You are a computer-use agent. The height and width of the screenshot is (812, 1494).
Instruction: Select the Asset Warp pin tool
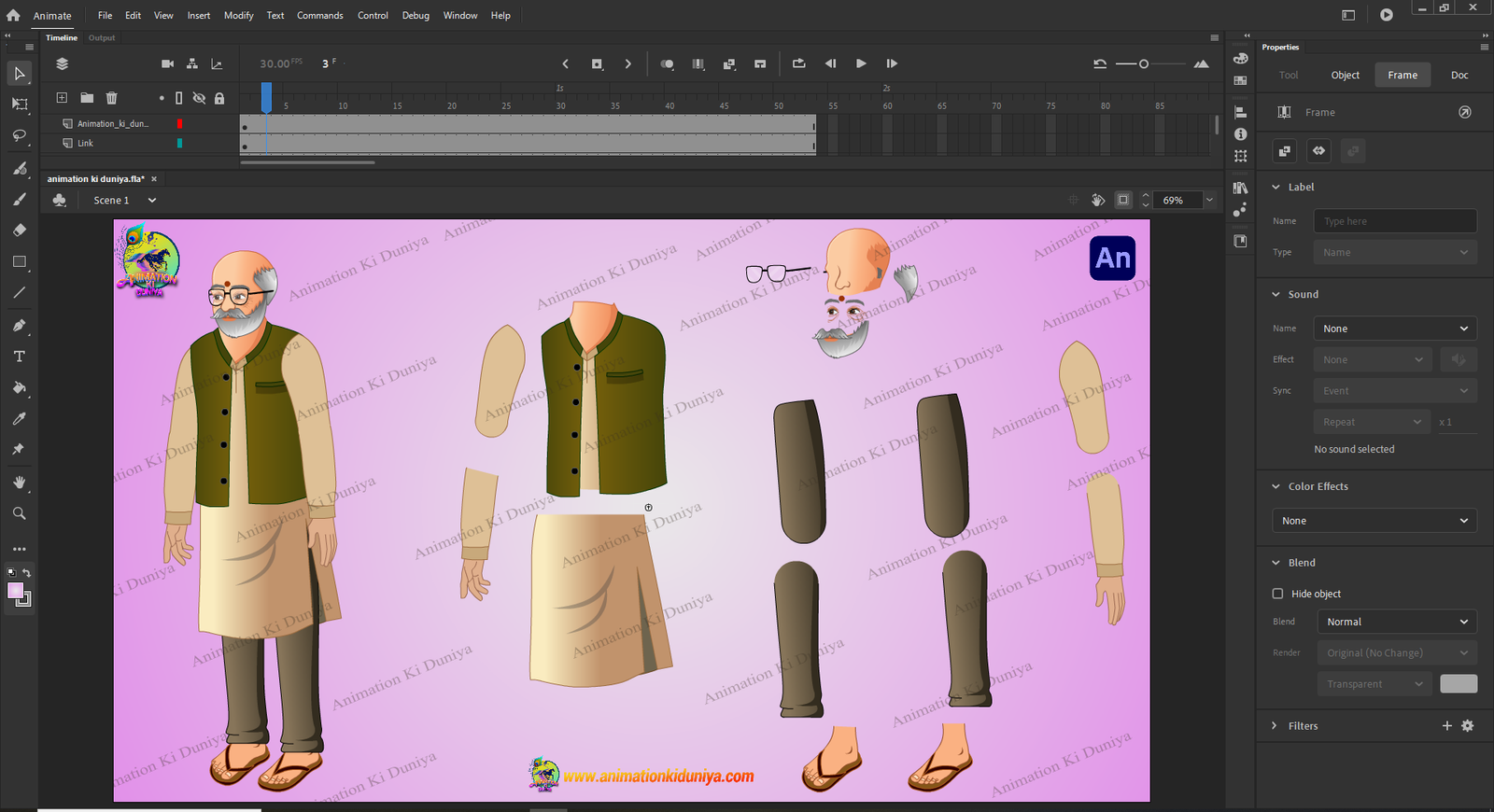point(19,449)
